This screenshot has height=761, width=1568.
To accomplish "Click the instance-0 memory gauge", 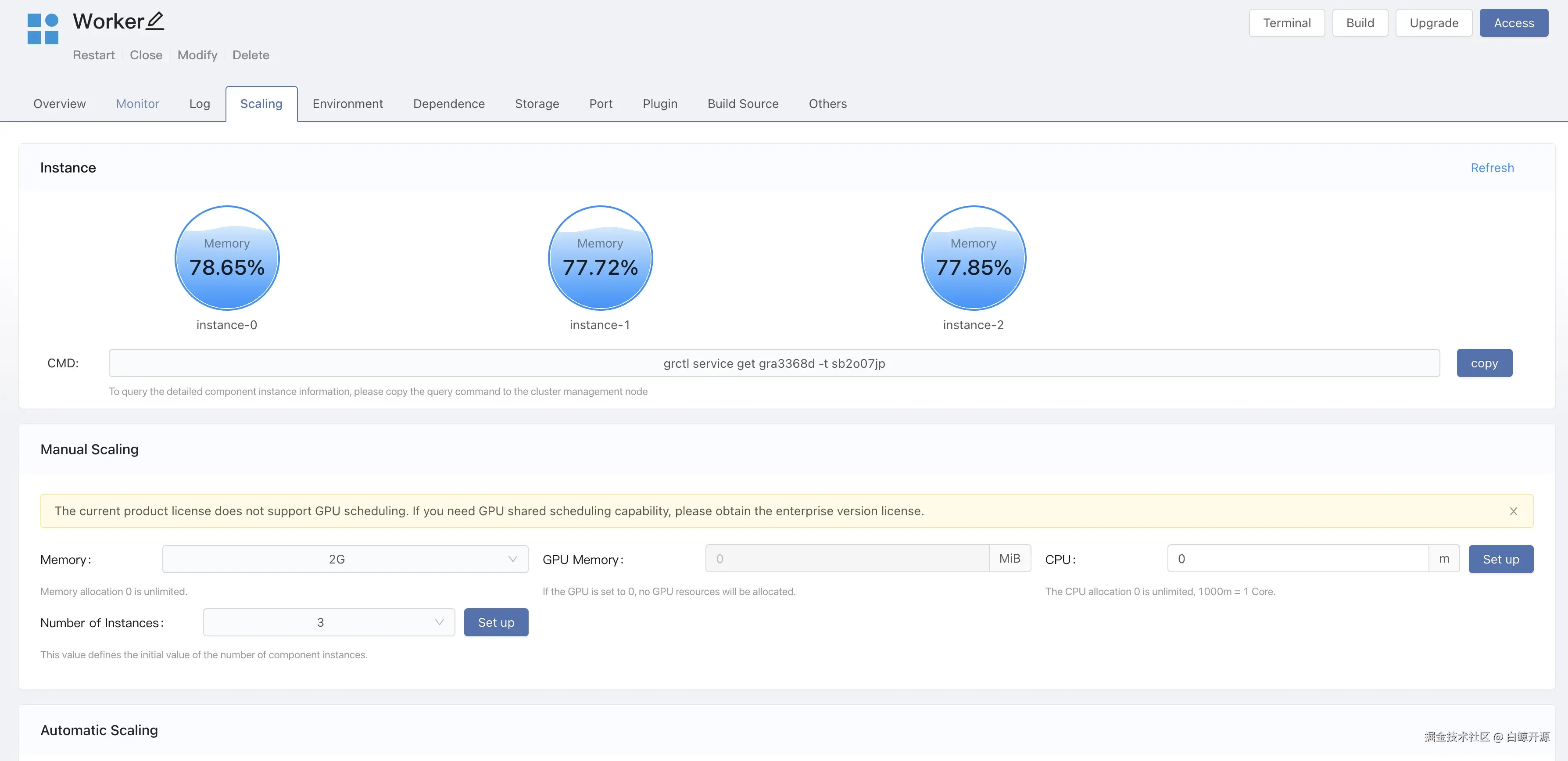I will (x=226, y=258).
